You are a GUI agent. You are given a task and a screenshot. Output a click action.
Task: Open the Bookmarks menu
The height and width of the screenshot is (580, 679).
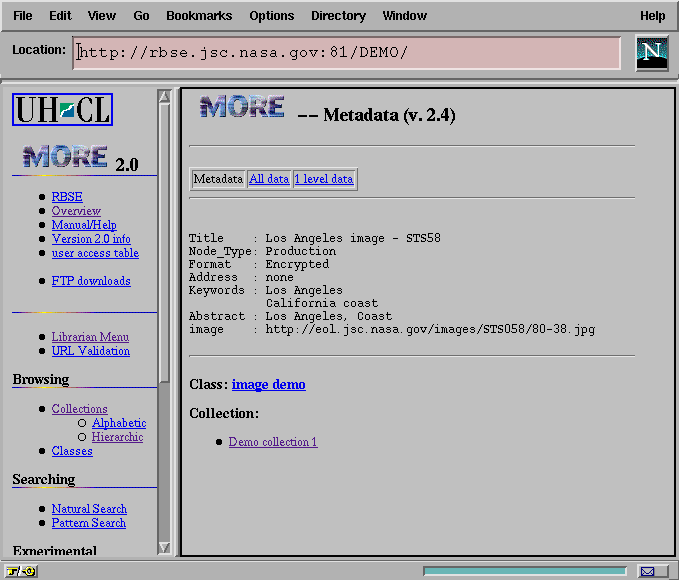pyautogui.click(x=199, y=16)
